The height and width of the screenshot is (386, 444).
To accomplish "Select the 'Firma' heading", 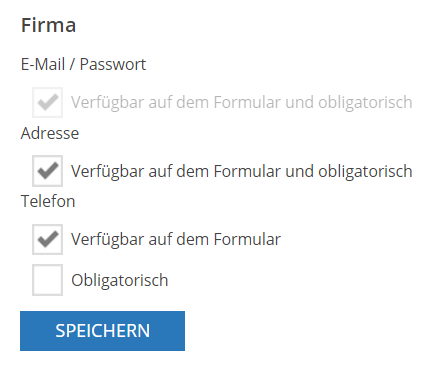I will [x=48, y=25].
